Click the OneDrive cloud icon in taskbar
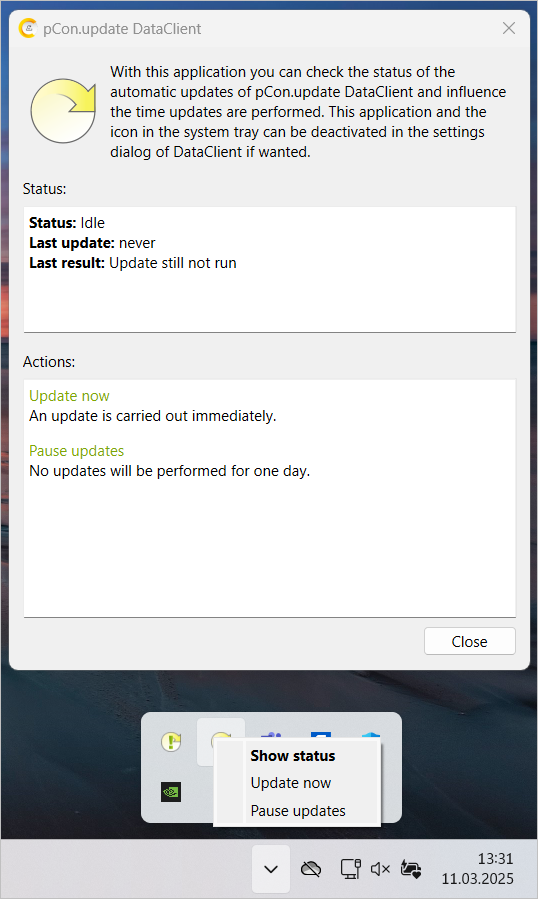The width and height of the screenshot is (538, 899). click(x=311, y=869)
